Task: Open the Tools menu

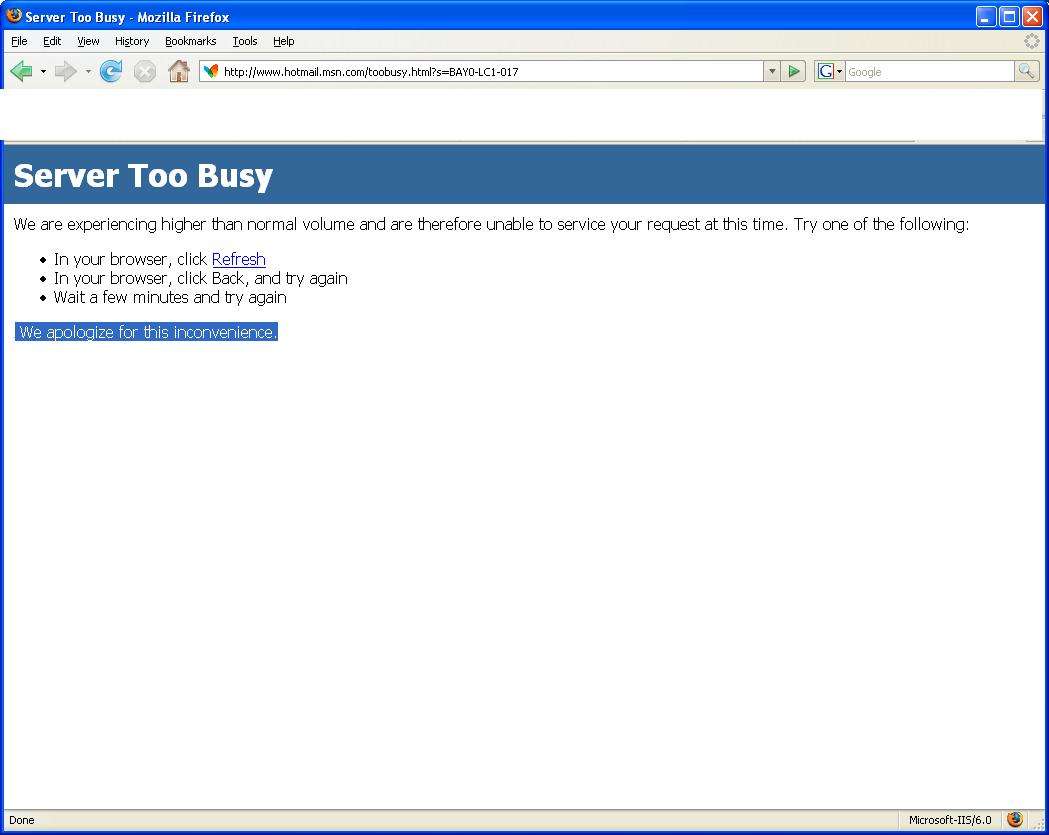Action: 245,41
